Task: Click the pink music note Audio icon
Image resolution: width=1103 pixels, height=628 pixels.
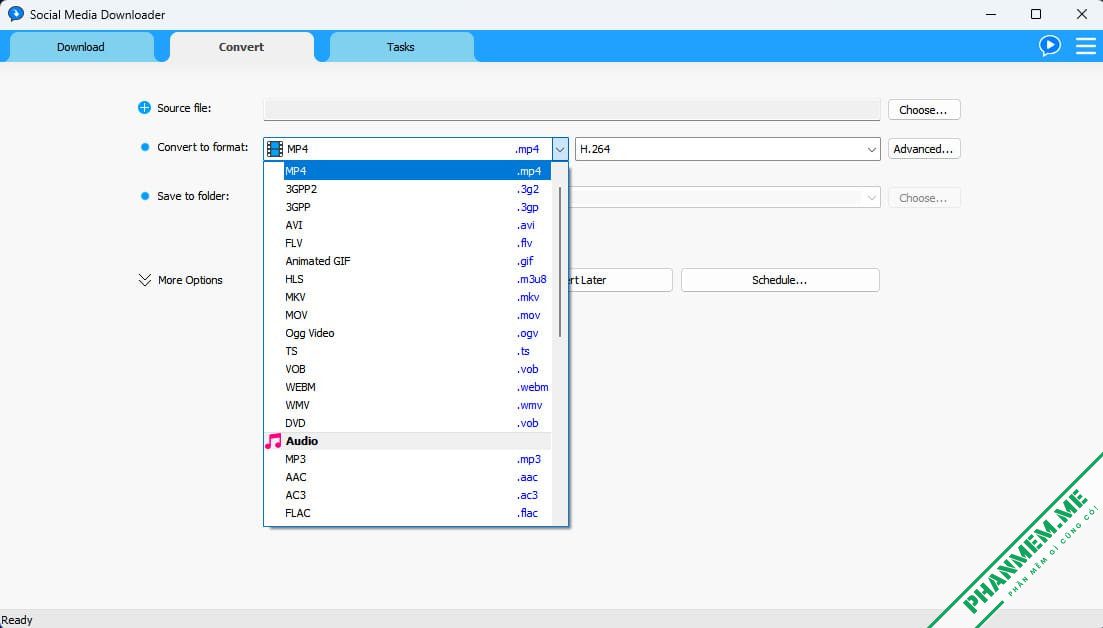Action: 273,441
